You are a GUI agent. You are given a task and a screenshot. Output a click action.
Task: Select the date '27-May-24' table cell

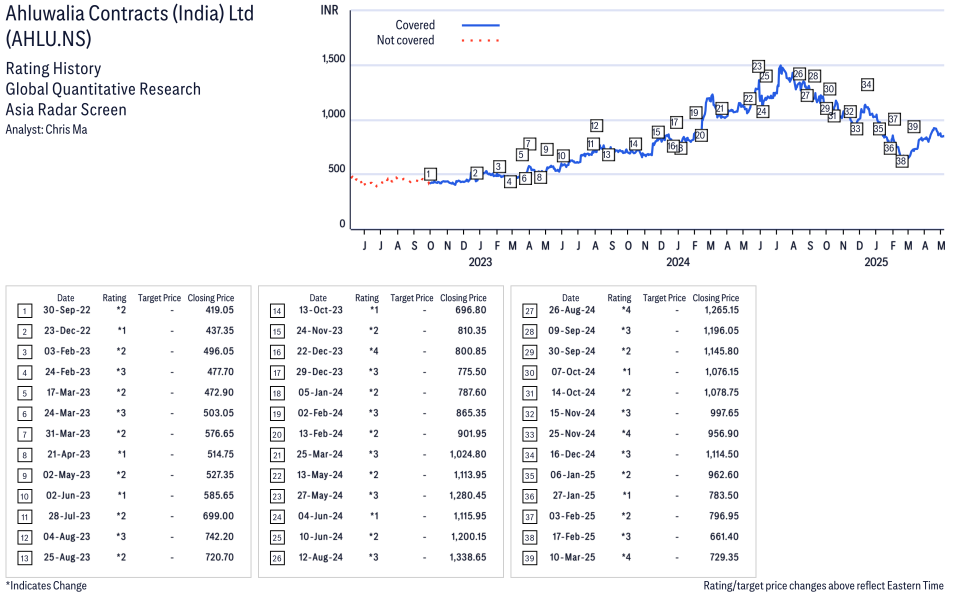pos(320,496)
